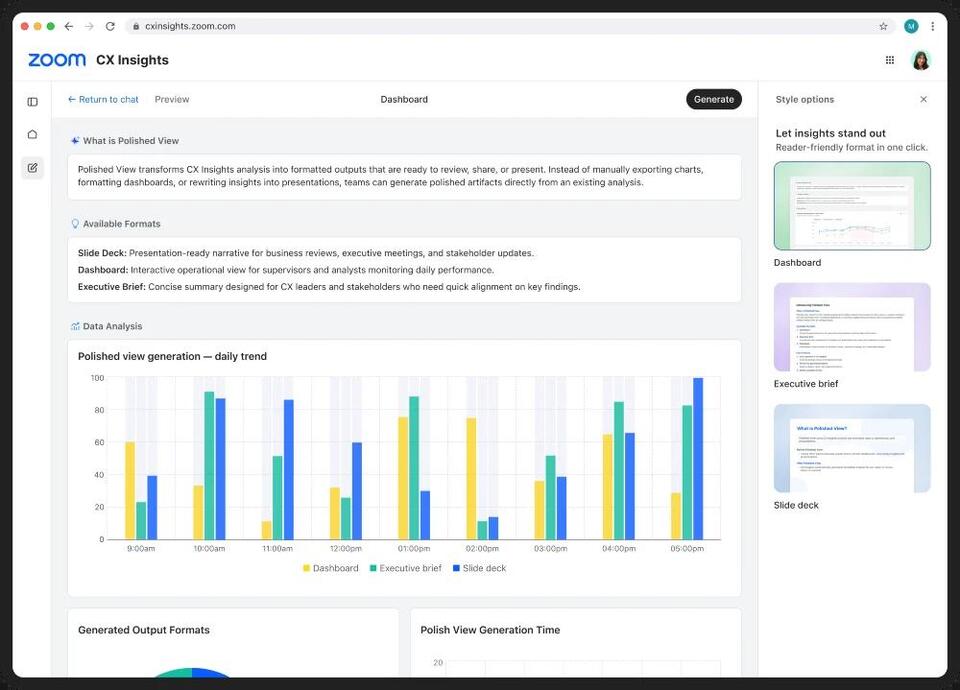Bookmark page with star icon
The width and height of the screenshot is (960, 690).
pos(883,26)
